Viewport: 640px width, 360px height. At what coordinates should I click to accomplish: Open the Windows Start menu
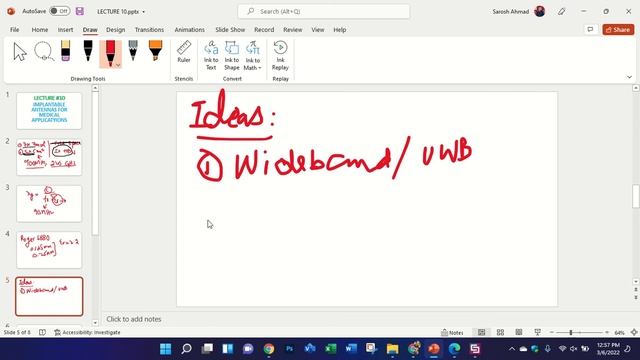[x=166, y=349]
